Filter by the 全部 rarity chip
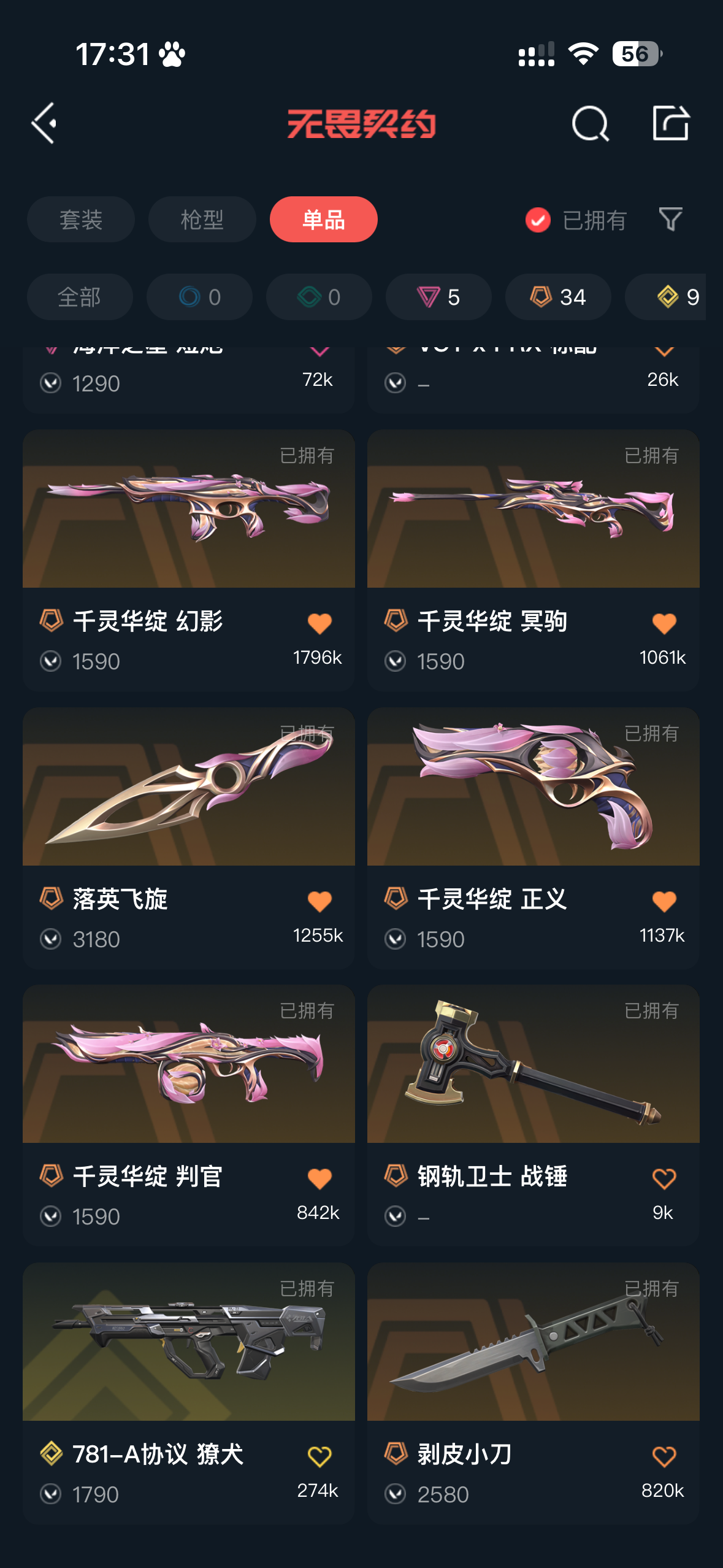723x1568 pixels. [x=80, y=297]
